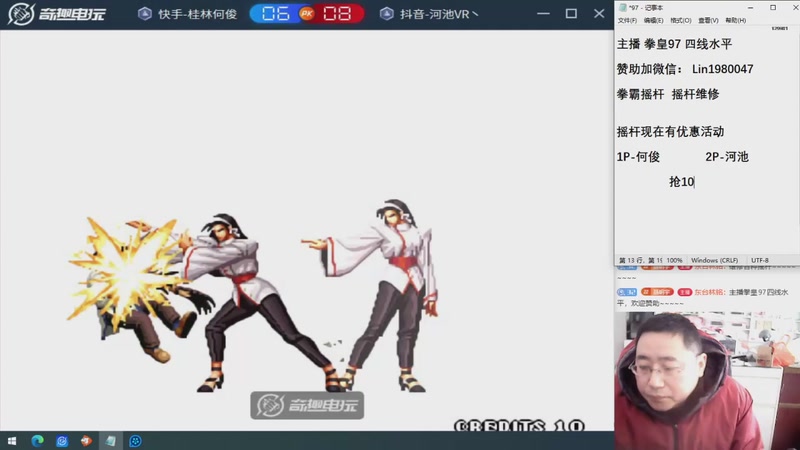The width and height of the screenshot is (800, 450).
Task: Open the 格式(O) menu in Notepad
Action: tap(681, 20)
